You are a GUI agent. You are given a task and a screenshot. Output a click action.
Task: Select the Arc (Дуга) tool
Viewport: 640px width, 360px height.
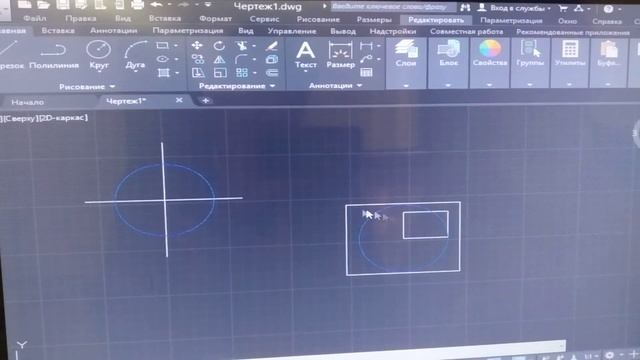pos(135,56)
